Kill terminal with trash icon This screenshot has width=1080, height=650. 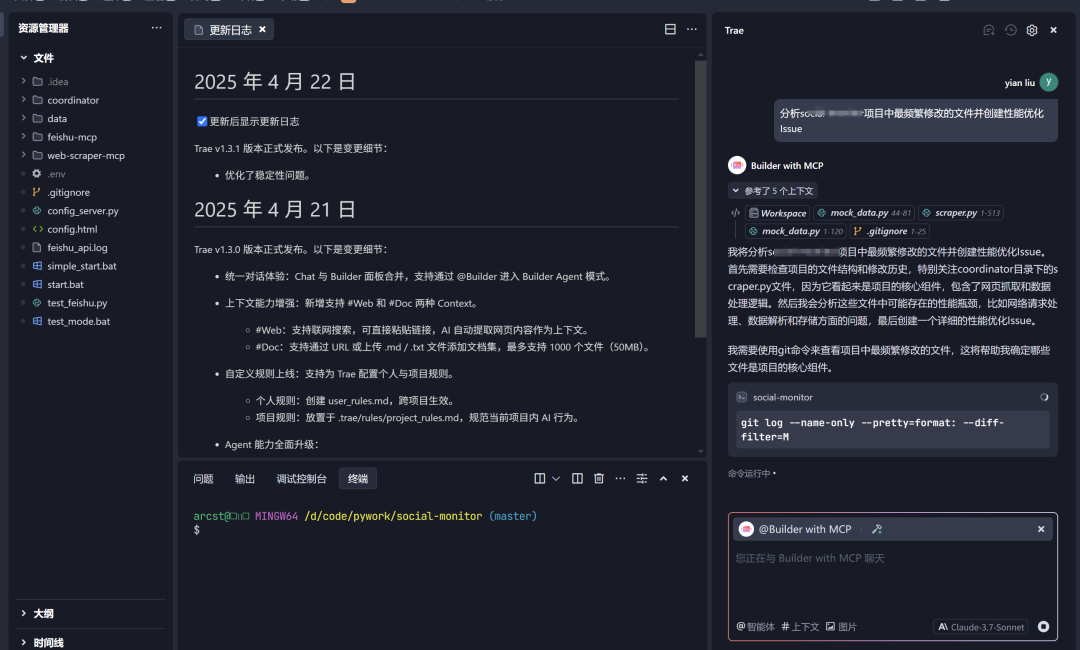point(599,479)
